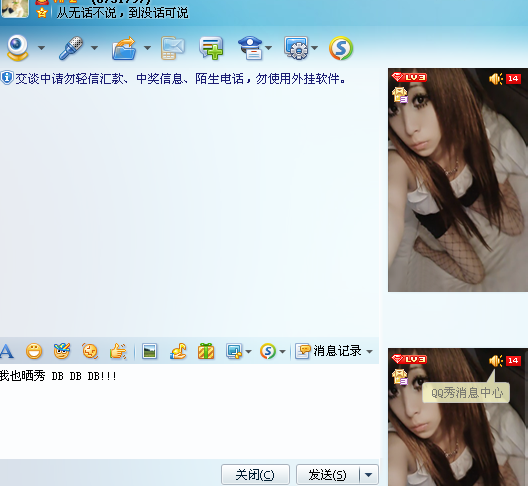Start a video call with the webcam icon
Image resolution: width=528 pixels, height=486 pixels.
18,48
